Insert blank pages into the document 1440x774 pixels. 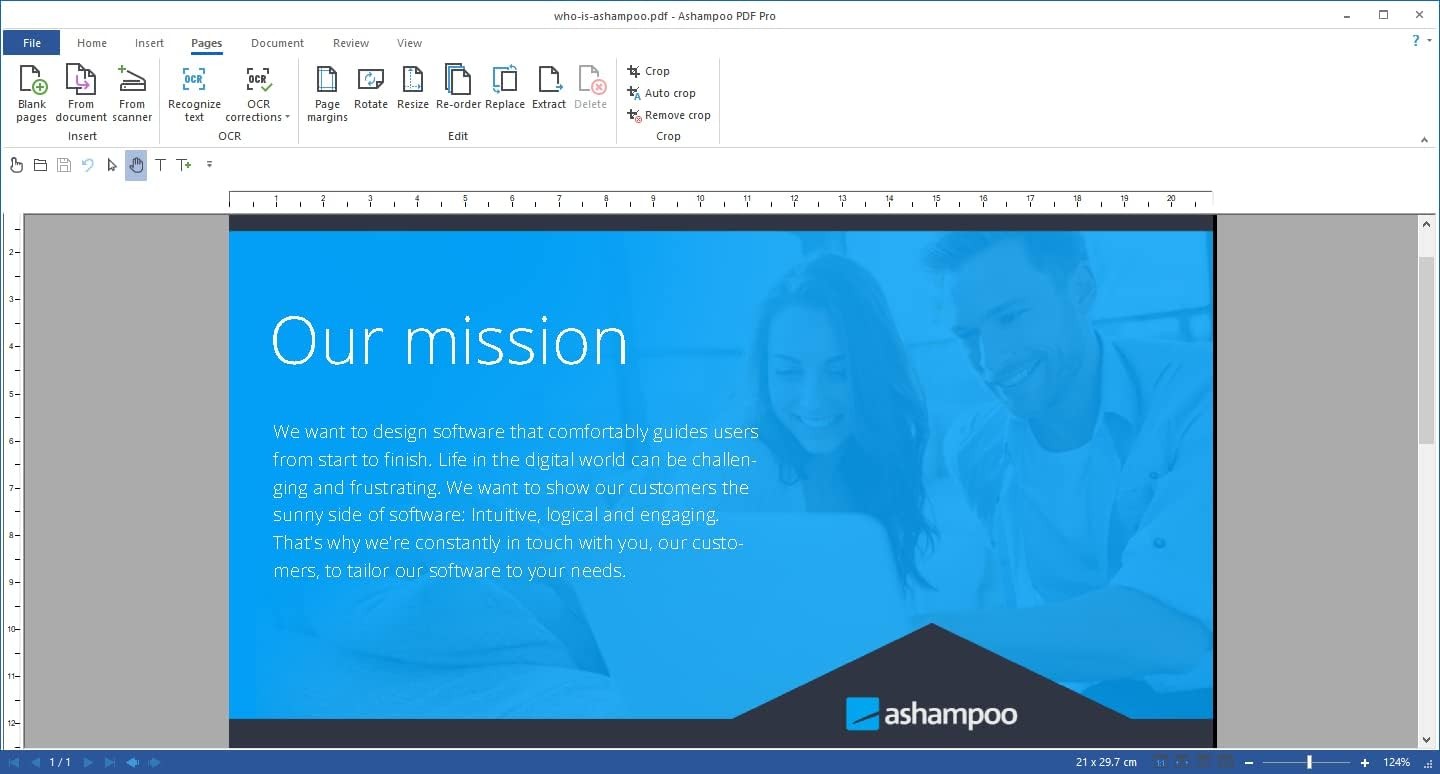coord(32,94)
